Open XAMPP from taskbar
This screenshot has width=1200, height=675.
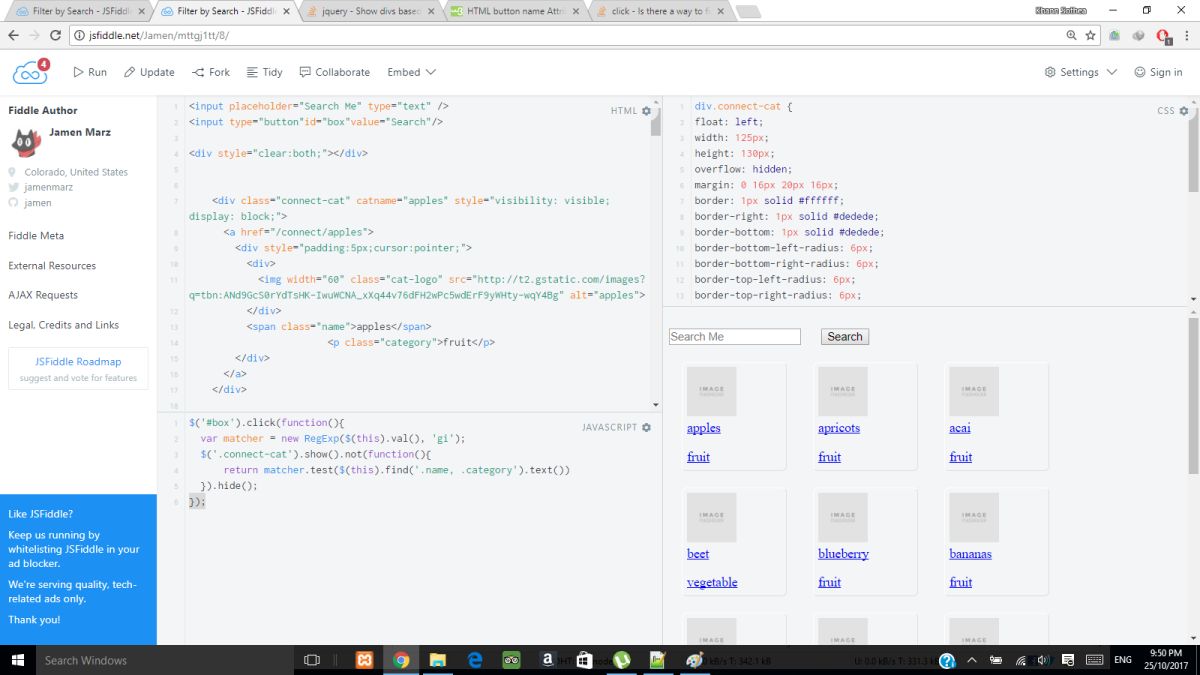[x=366, y=660]
